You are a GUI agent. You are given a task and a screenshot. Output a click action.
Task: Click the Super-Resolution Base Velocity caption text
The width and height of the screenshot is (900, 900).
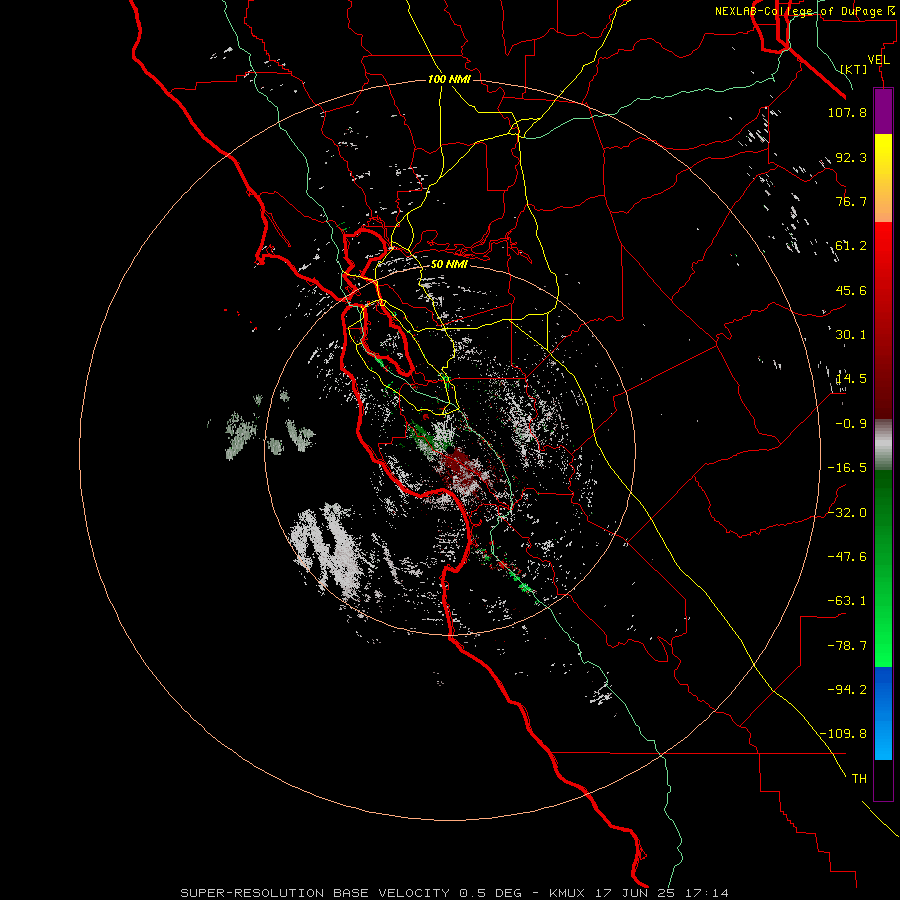[x=454, y=893]
